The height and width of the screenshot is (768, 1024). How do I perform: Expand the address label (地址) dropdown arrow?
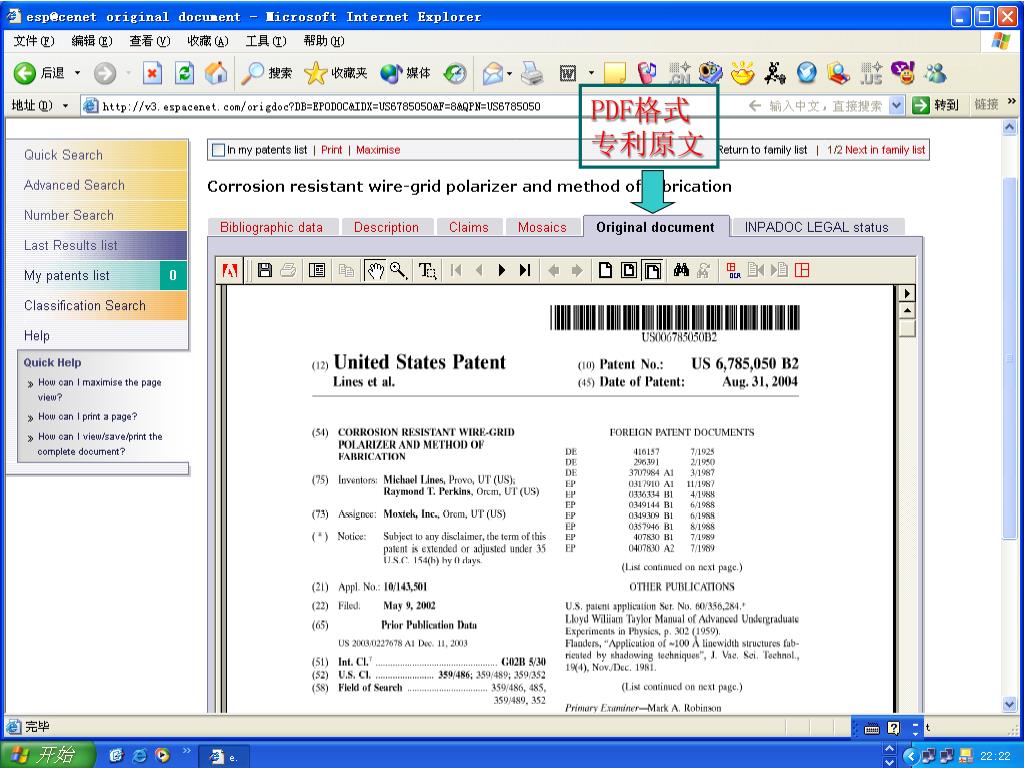click(x=65, y=106)
